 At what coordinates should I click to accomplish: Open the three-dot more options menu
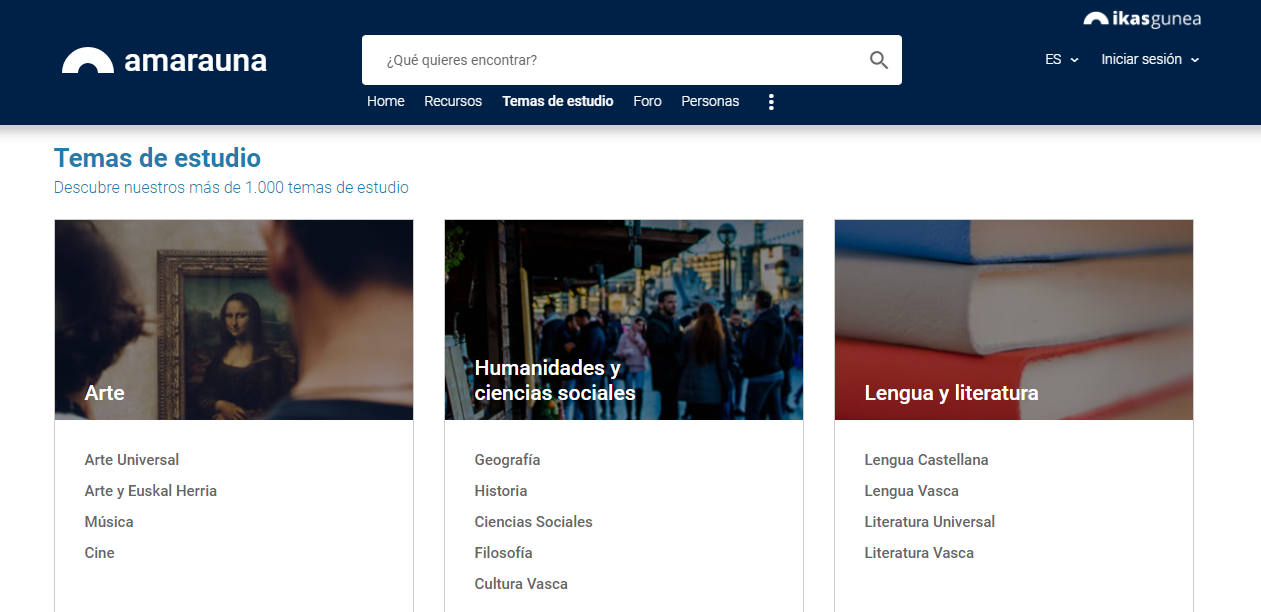point(770,102)
